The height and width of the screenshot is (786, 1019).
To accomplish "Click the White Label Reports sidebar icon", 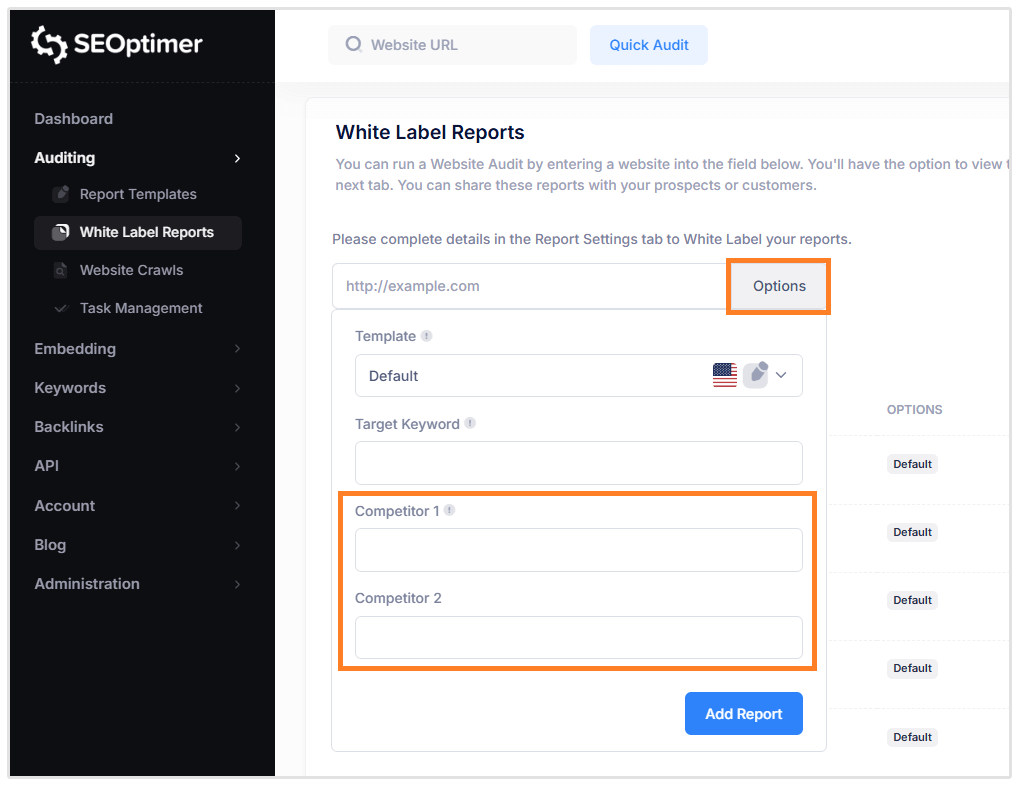I will [x=61, y=232].
